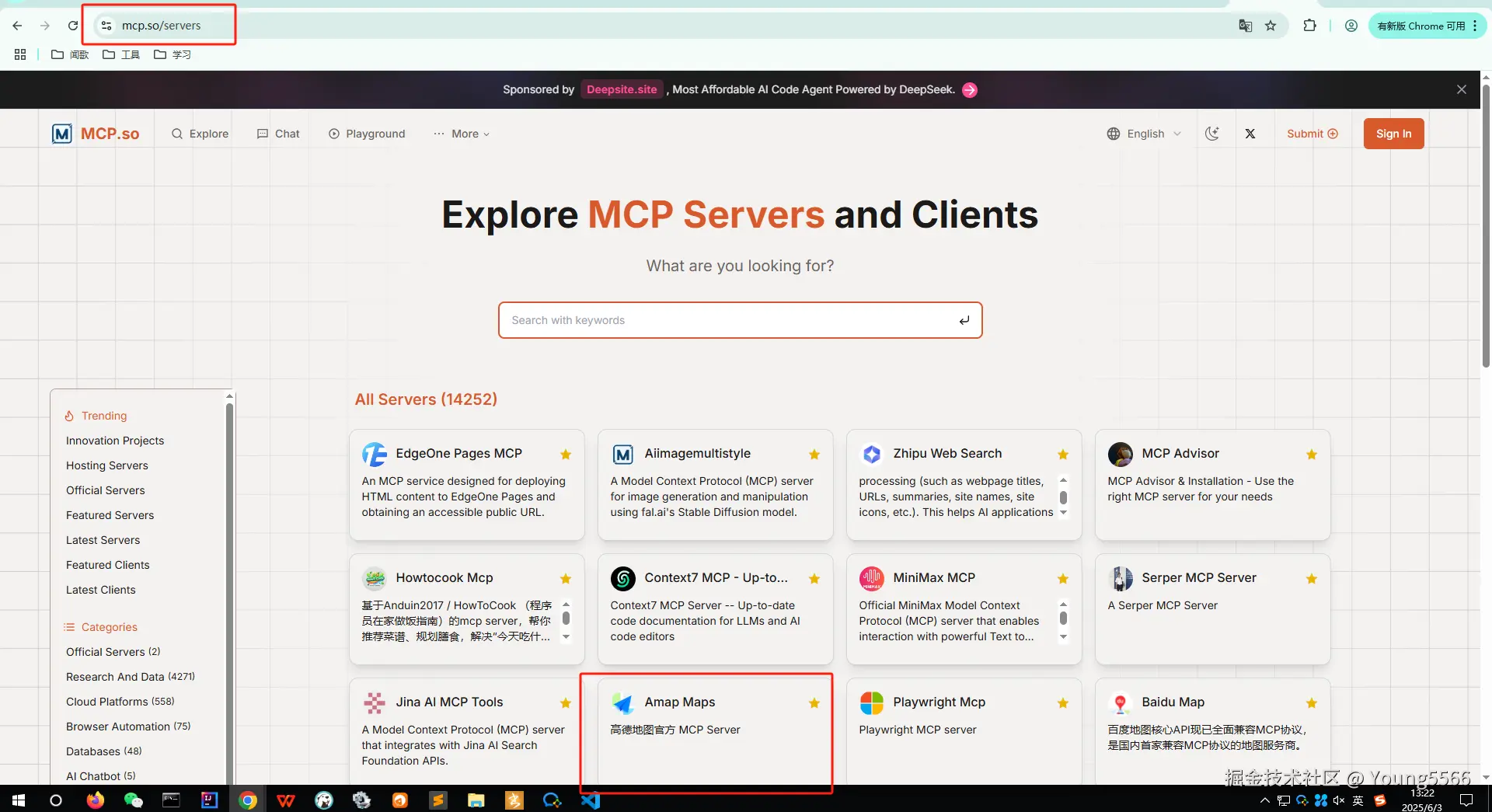Show hidden system tray icons
This screenshot has width=1492, height=812.
(x=1265, y=800)
